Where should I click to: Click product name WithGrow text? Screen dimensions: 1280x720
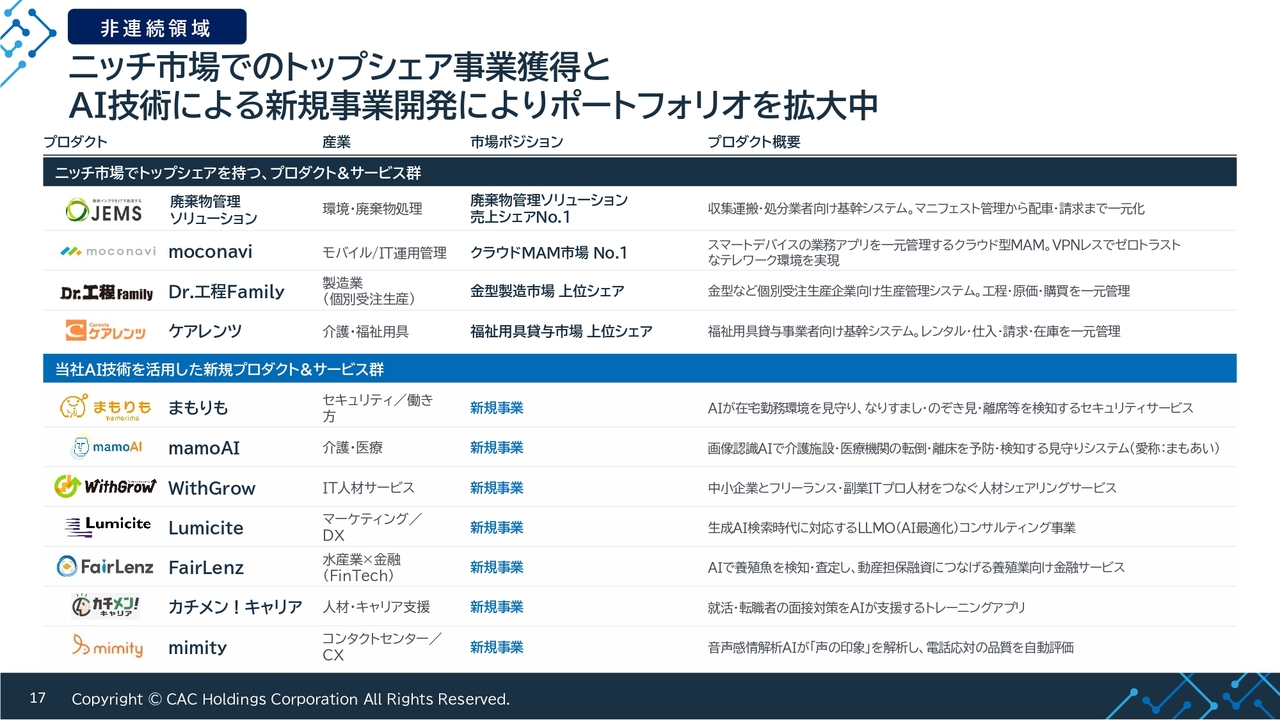click(x=212, y=488)
